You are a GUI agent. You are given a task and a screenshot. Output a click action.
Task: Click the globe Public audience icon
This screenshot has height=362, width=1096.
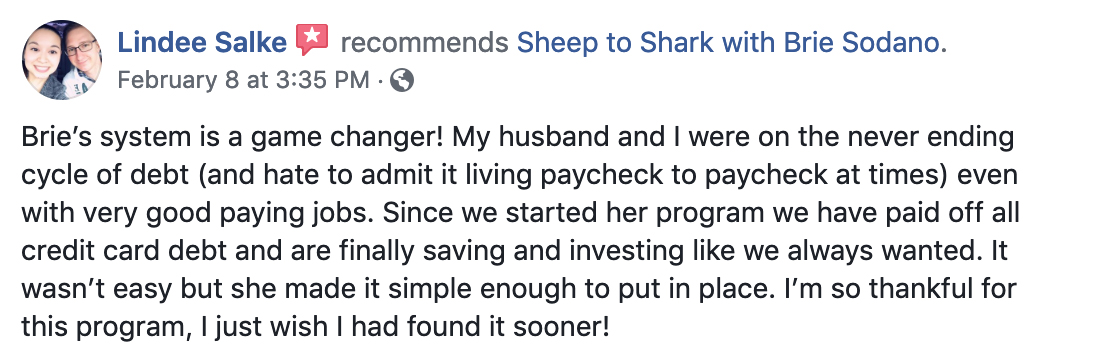(x=401, y=80)
